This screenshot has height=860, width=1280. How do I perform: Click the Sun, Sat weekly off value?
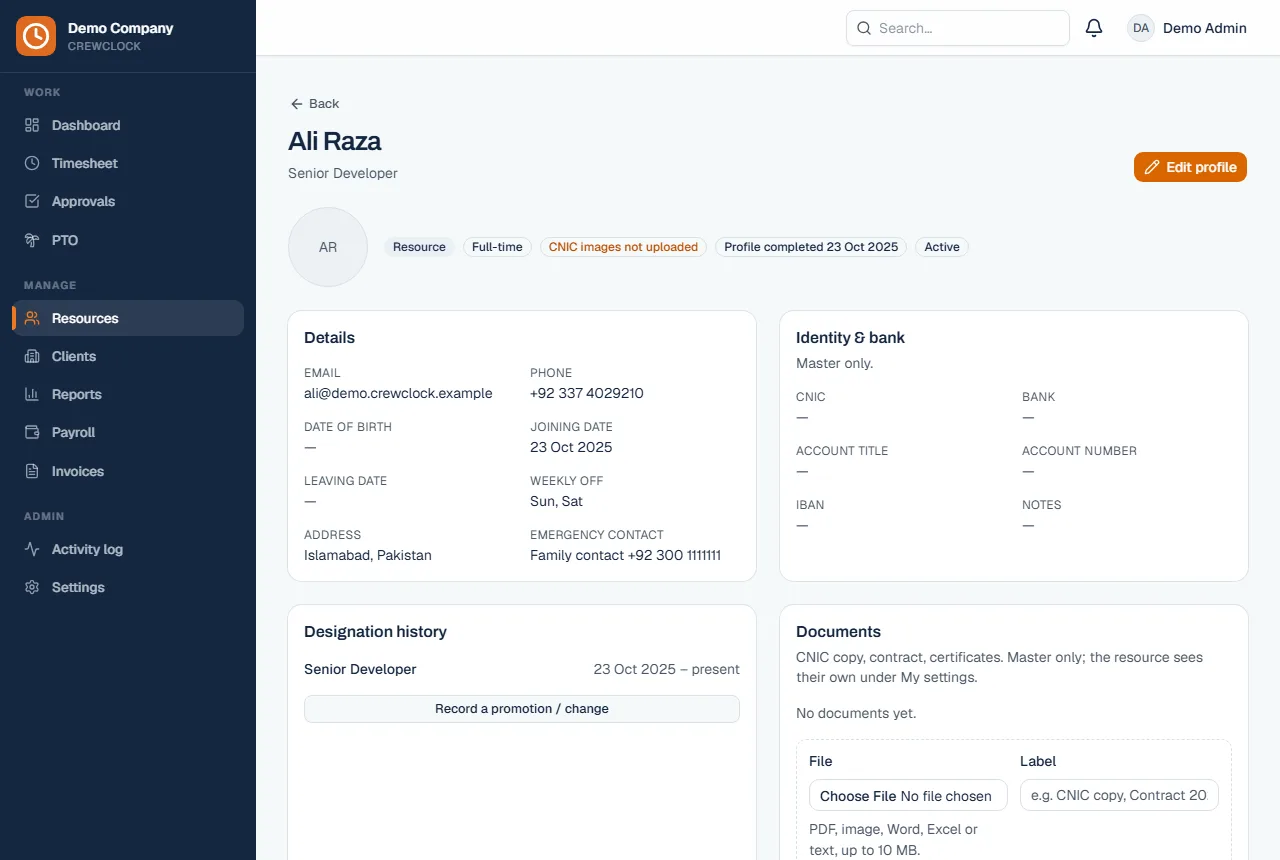[x=556, y=501]
